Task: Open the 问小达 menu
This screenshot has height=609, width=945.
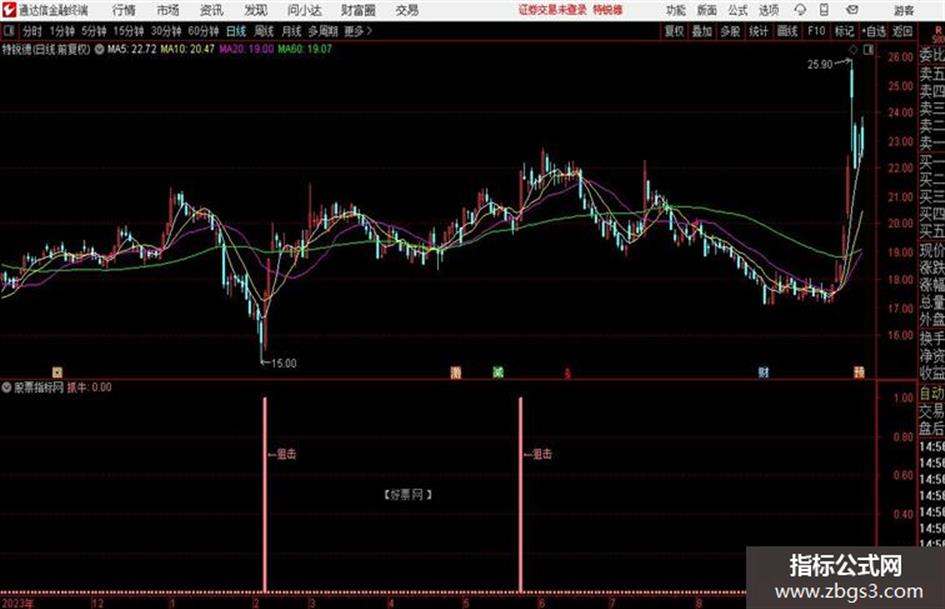Action: [304, 10]
